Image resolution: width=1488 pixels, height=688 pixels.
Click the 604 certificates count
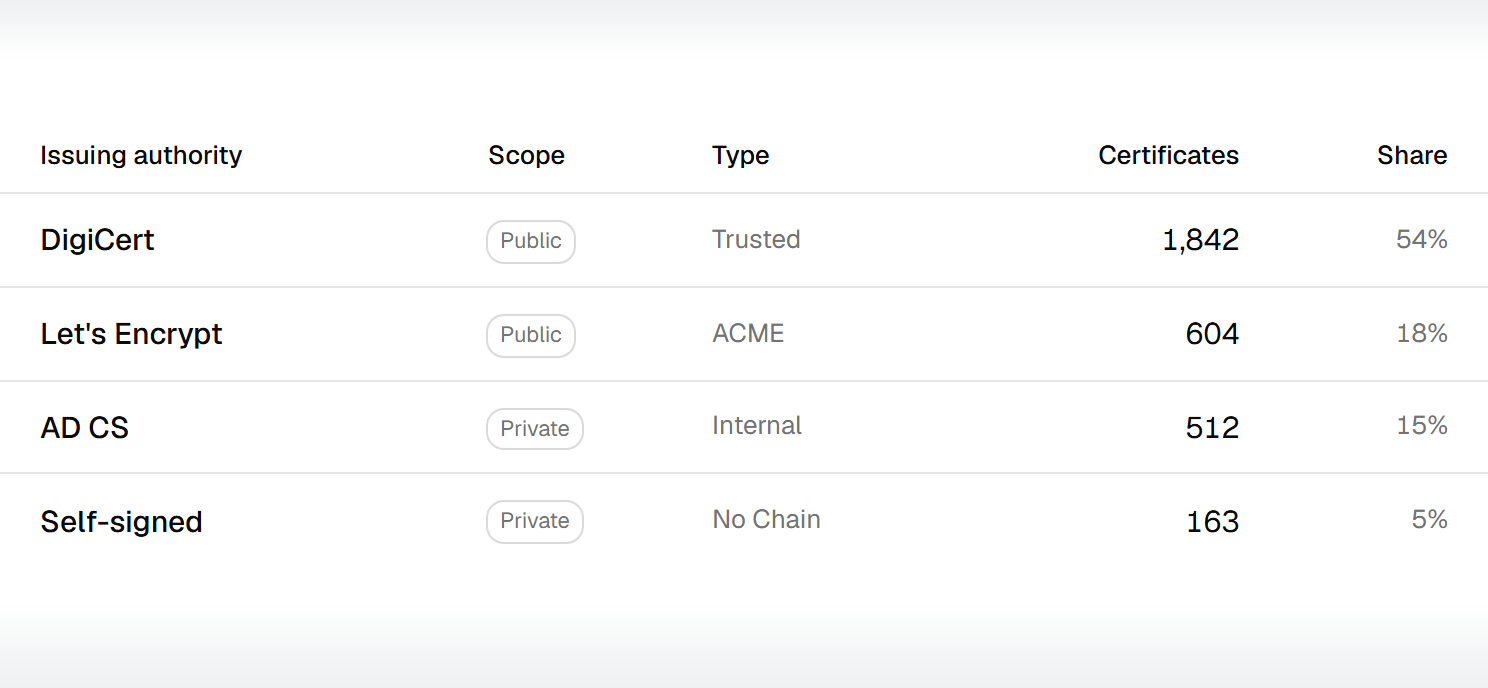[1212, 334]
